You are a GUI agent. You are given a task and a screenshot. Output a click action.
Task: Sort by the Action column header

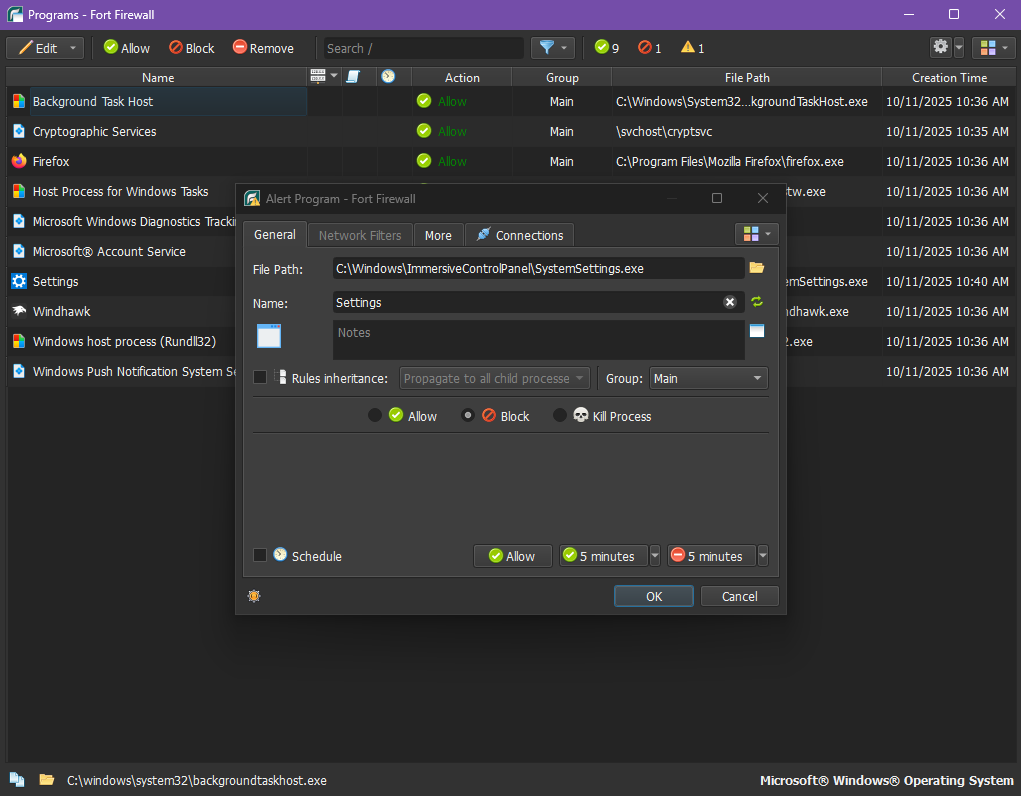tap(462, 78)
